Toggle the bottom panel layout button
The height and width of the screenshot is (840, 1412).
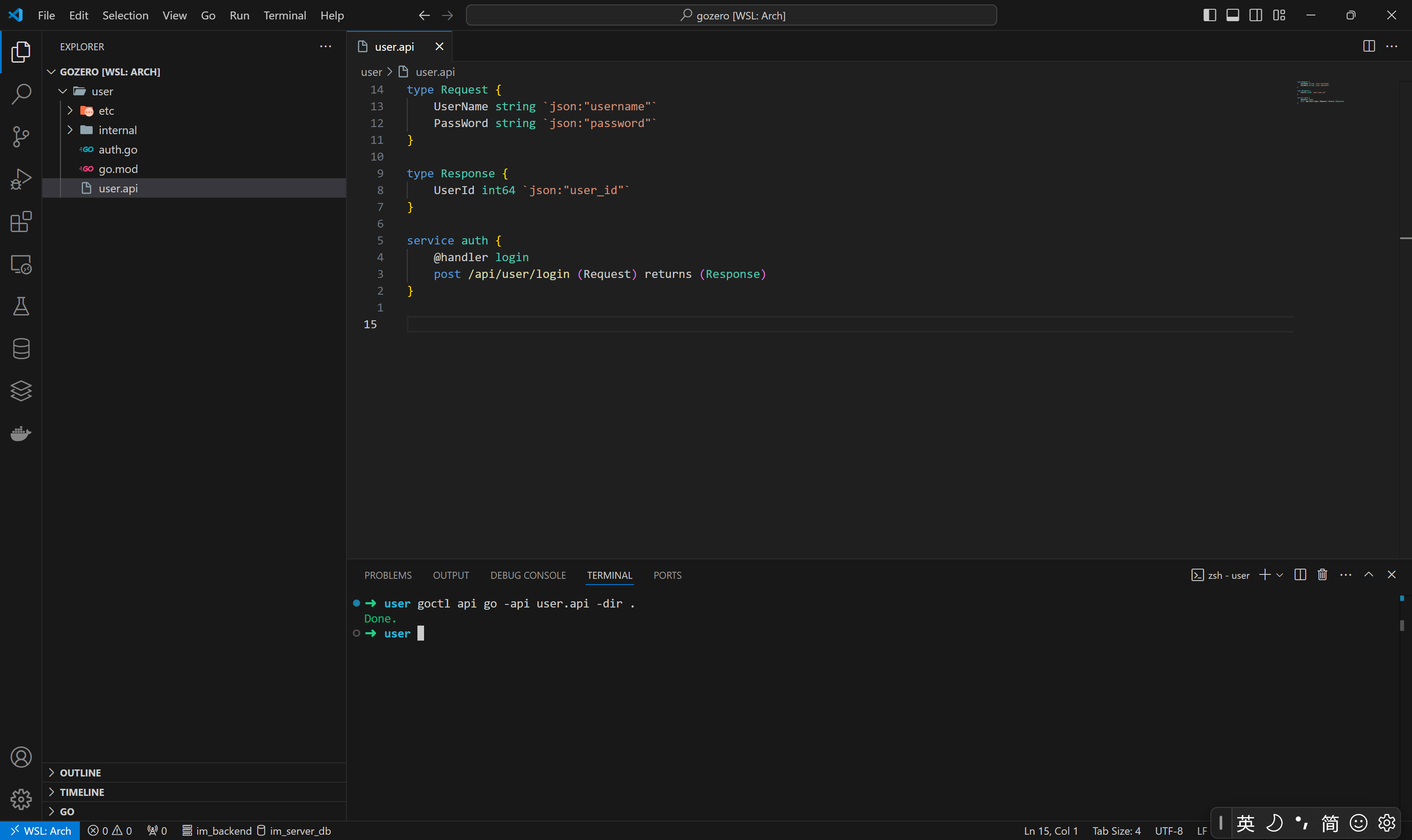(1232, 15)
